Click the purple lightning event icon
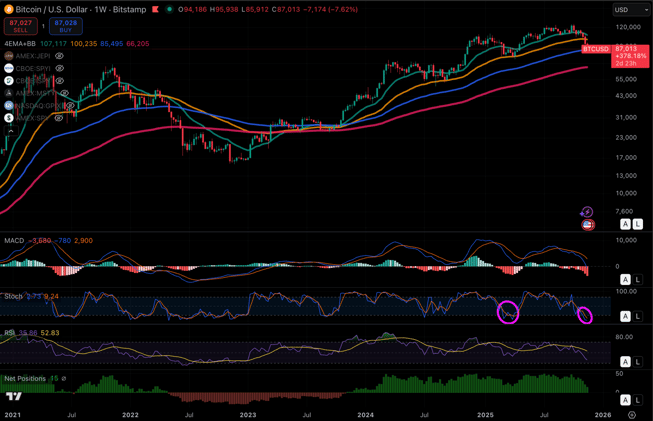Screen dimensions: 653x421 tap(587, 212)
